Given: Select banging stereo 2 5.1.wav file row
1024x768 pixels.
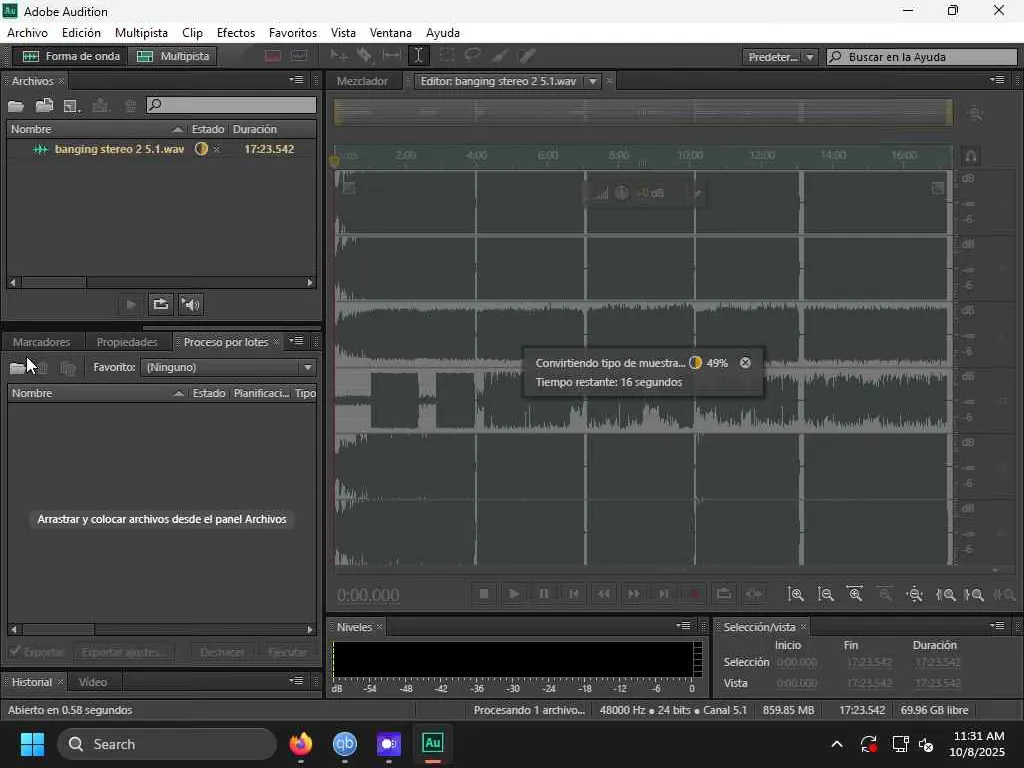Looking at the screenshot, I should (x=161, y=149).
